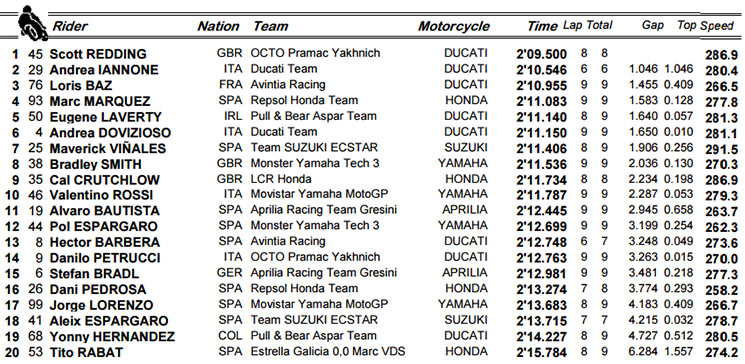The width and height of the screenshot is (745, 364).
Task: Click the Nation column header
Action: click(218, 26)
